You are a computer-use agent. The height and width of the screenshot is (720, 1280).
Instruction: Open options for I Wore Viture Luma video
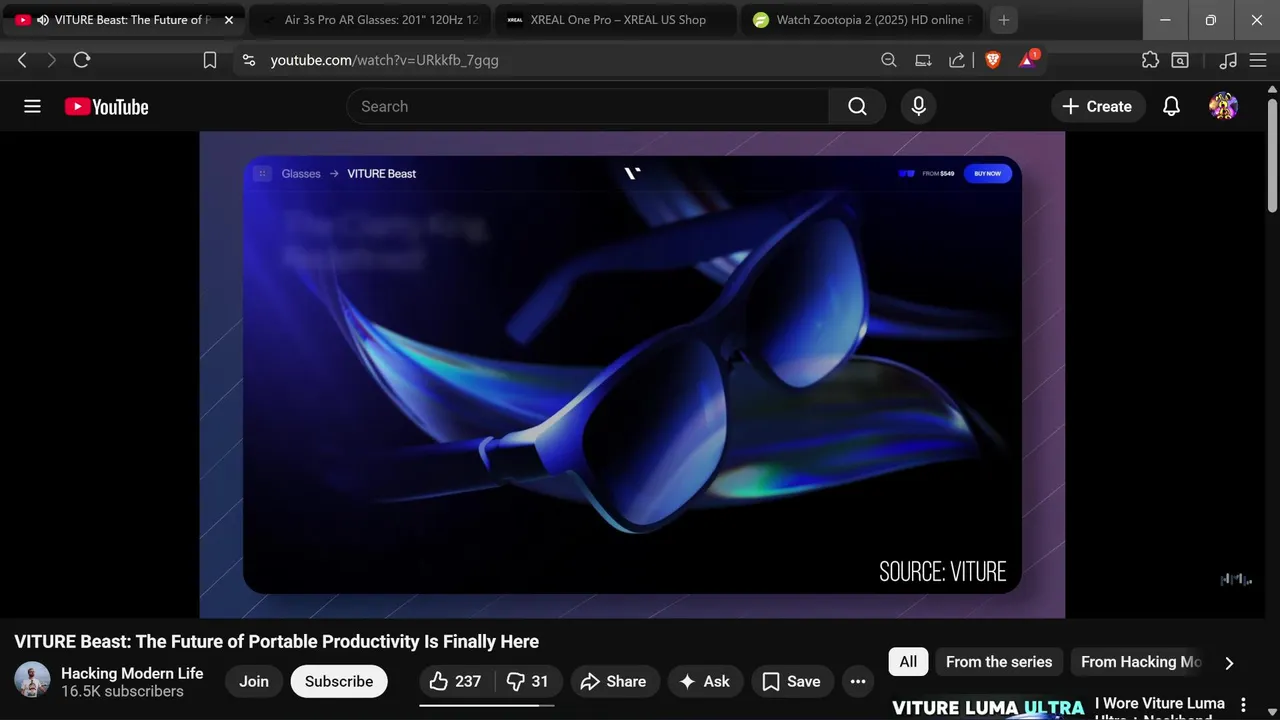point(1244,705)
